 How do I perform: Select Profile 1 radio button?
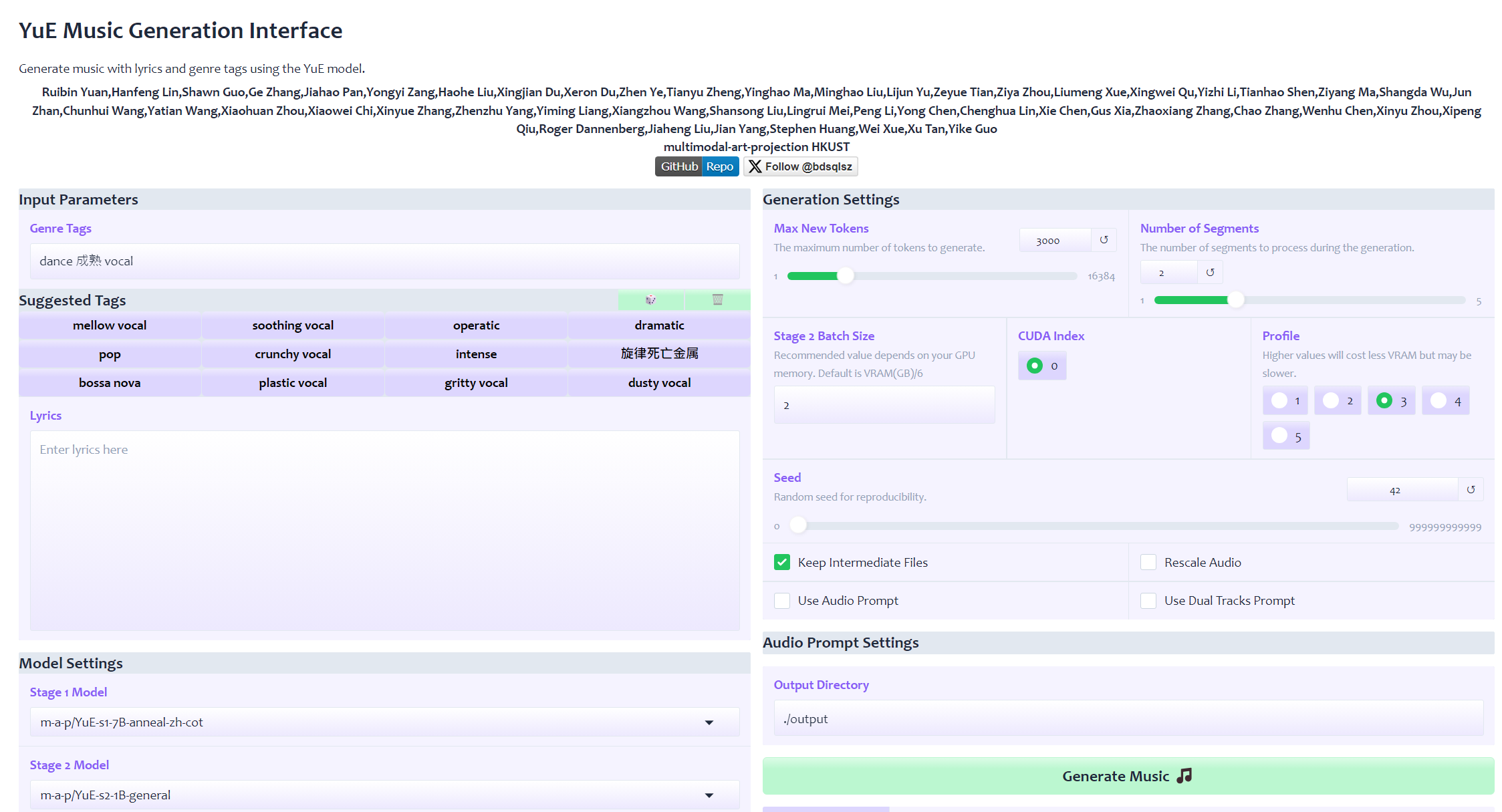[x=1279, y=400]
